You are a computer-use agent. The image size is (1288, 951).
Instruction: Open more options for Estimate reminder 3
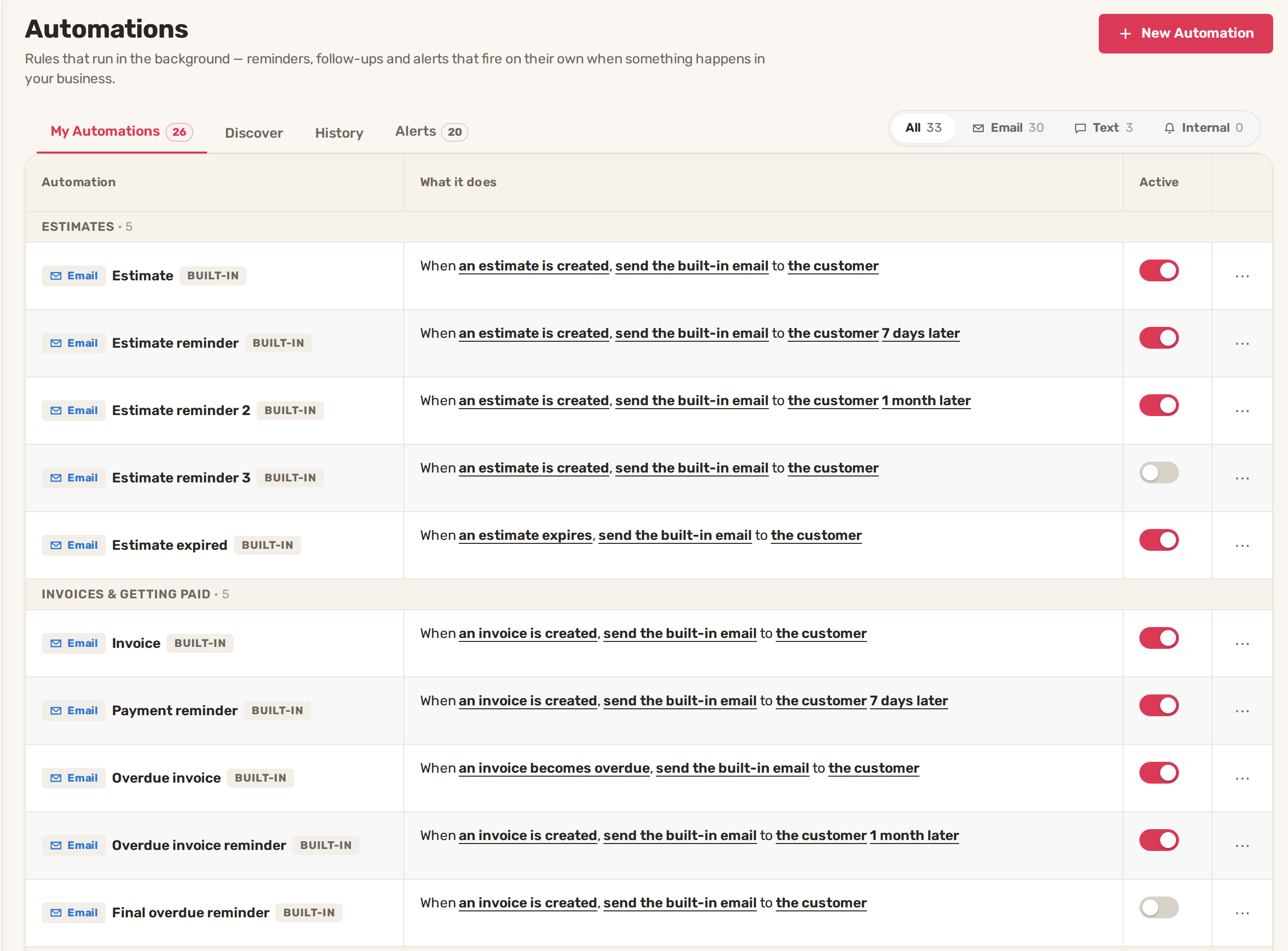(x=1242, y=478)
